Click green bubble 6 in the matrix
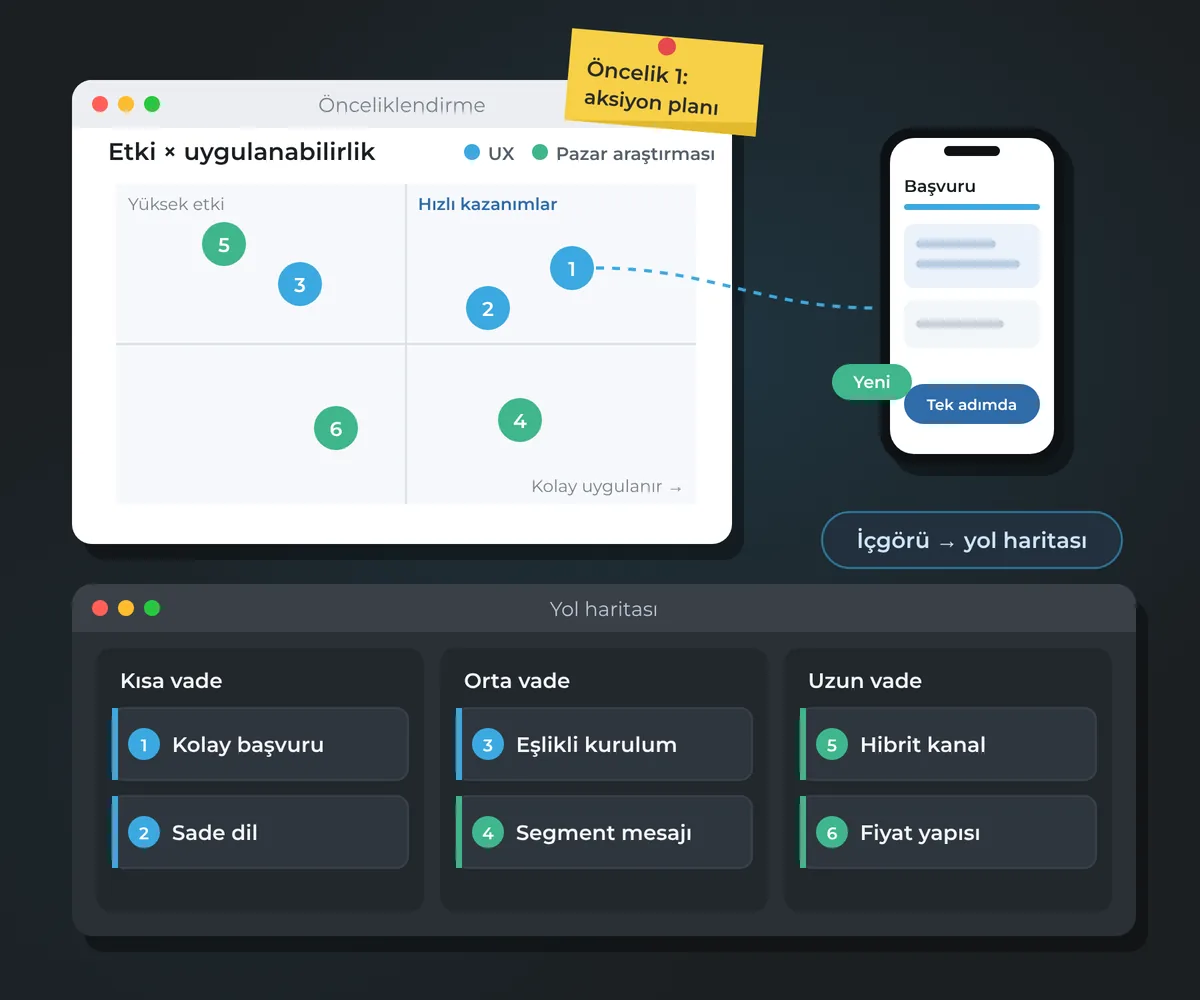The height and width of the screenshot is (1000, 1200). coord(336,429)
